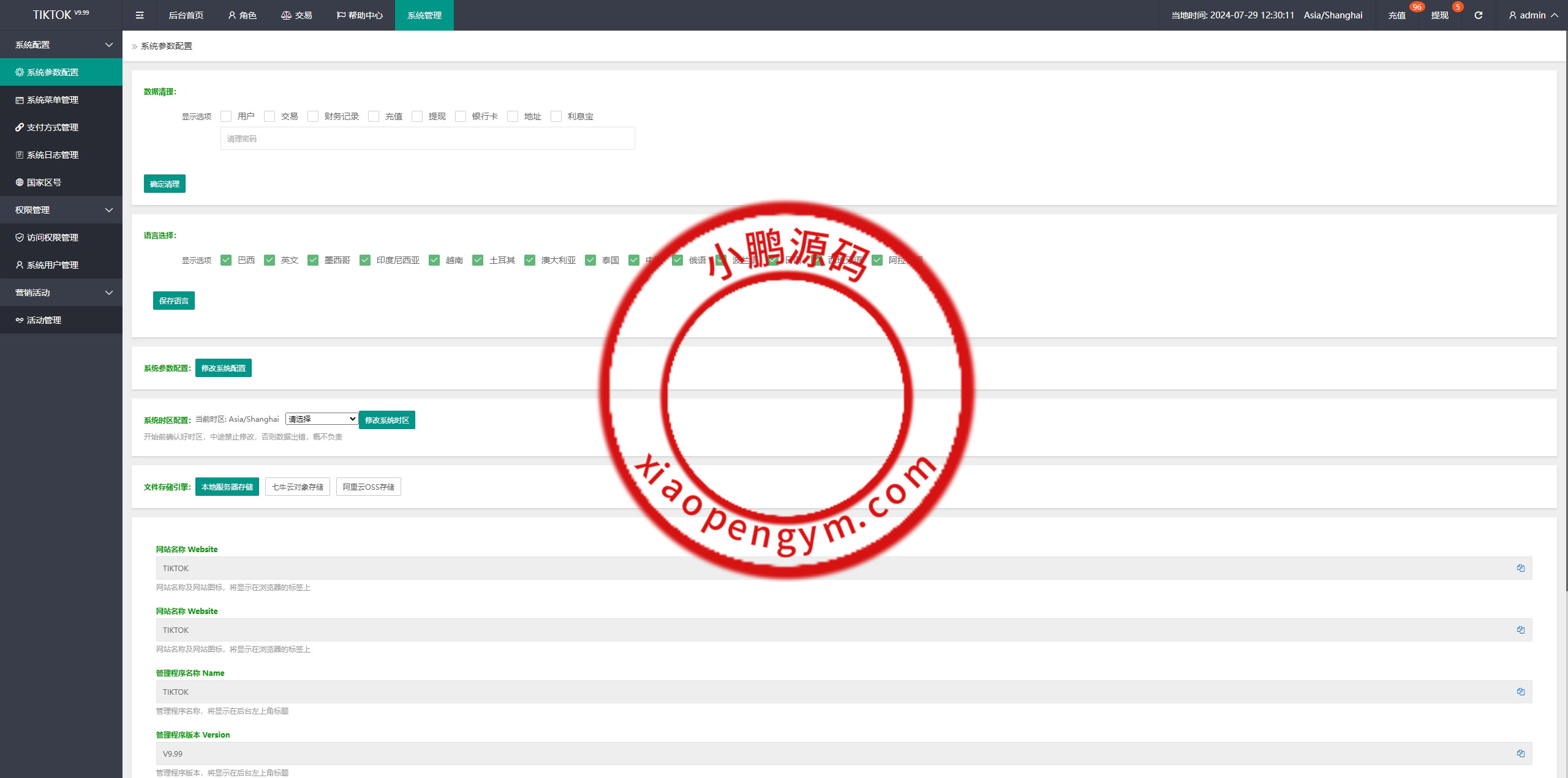Open the 帮助中心 top menu
Screen dimensions: 1568x778
click(x=360, y=15)
